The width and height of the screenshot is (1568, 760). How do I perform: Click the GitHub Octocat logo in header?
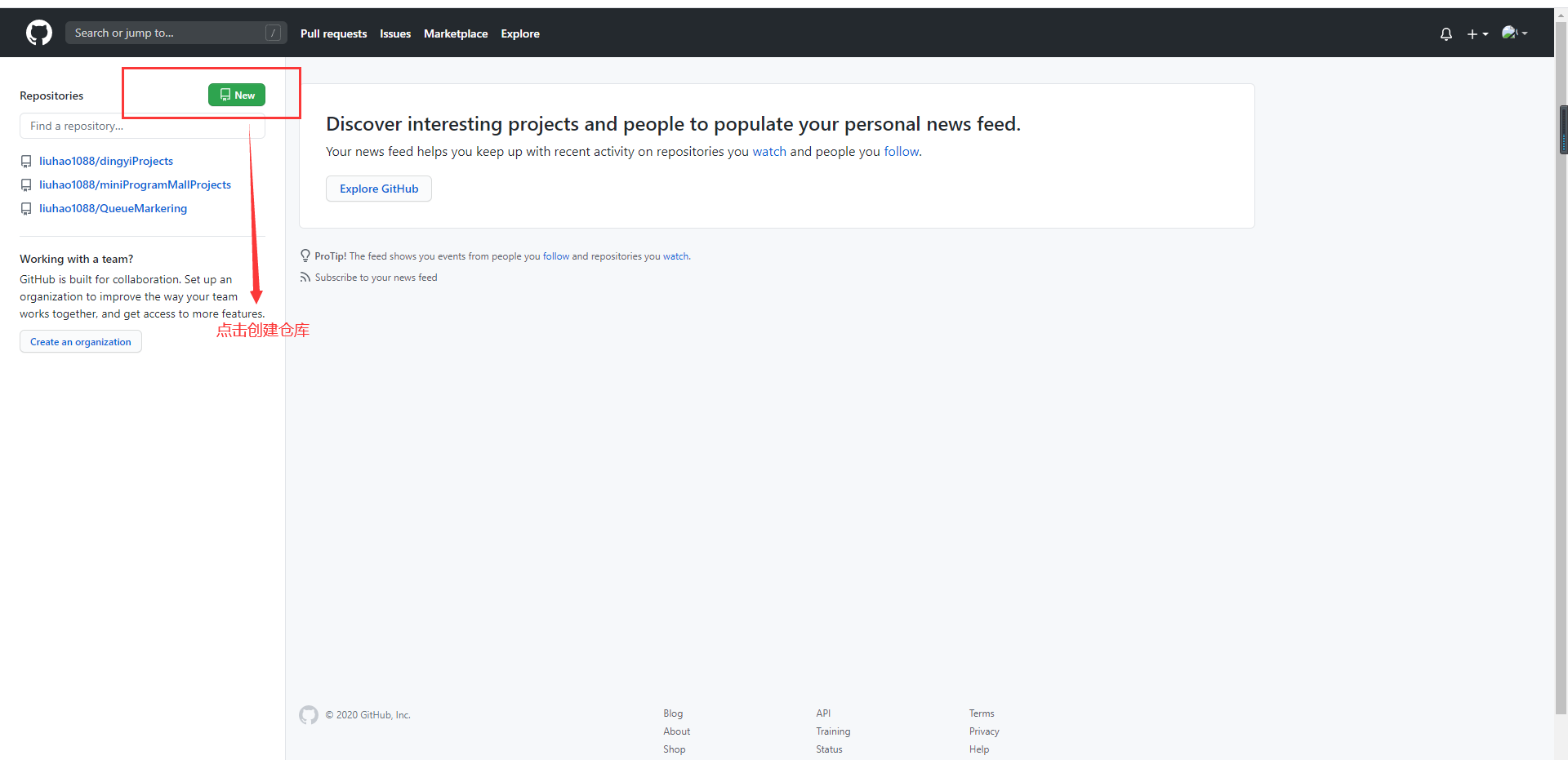39,33
